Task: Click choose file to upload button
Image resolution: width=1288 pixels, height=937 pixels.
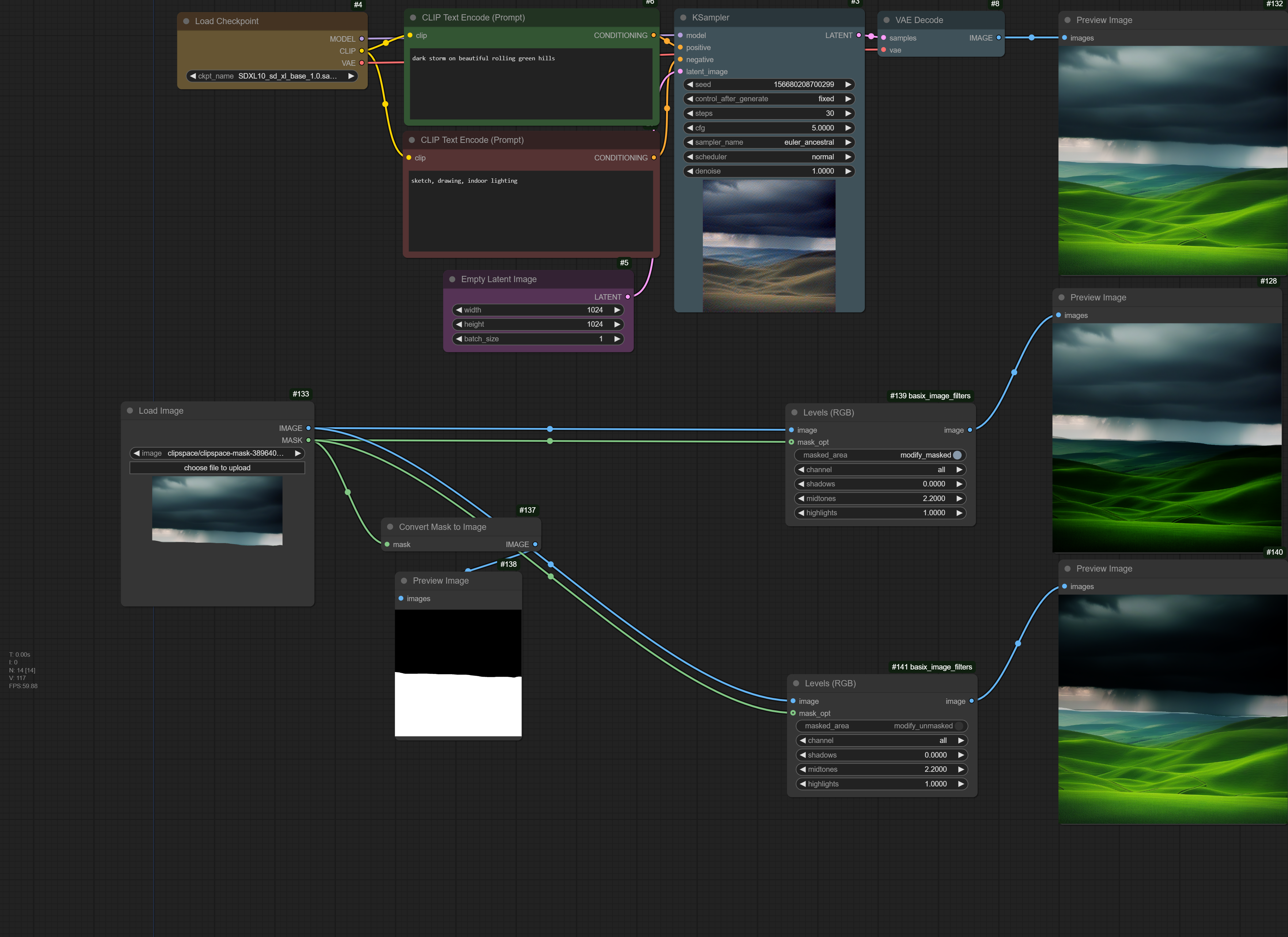Action: pos(217,468)
